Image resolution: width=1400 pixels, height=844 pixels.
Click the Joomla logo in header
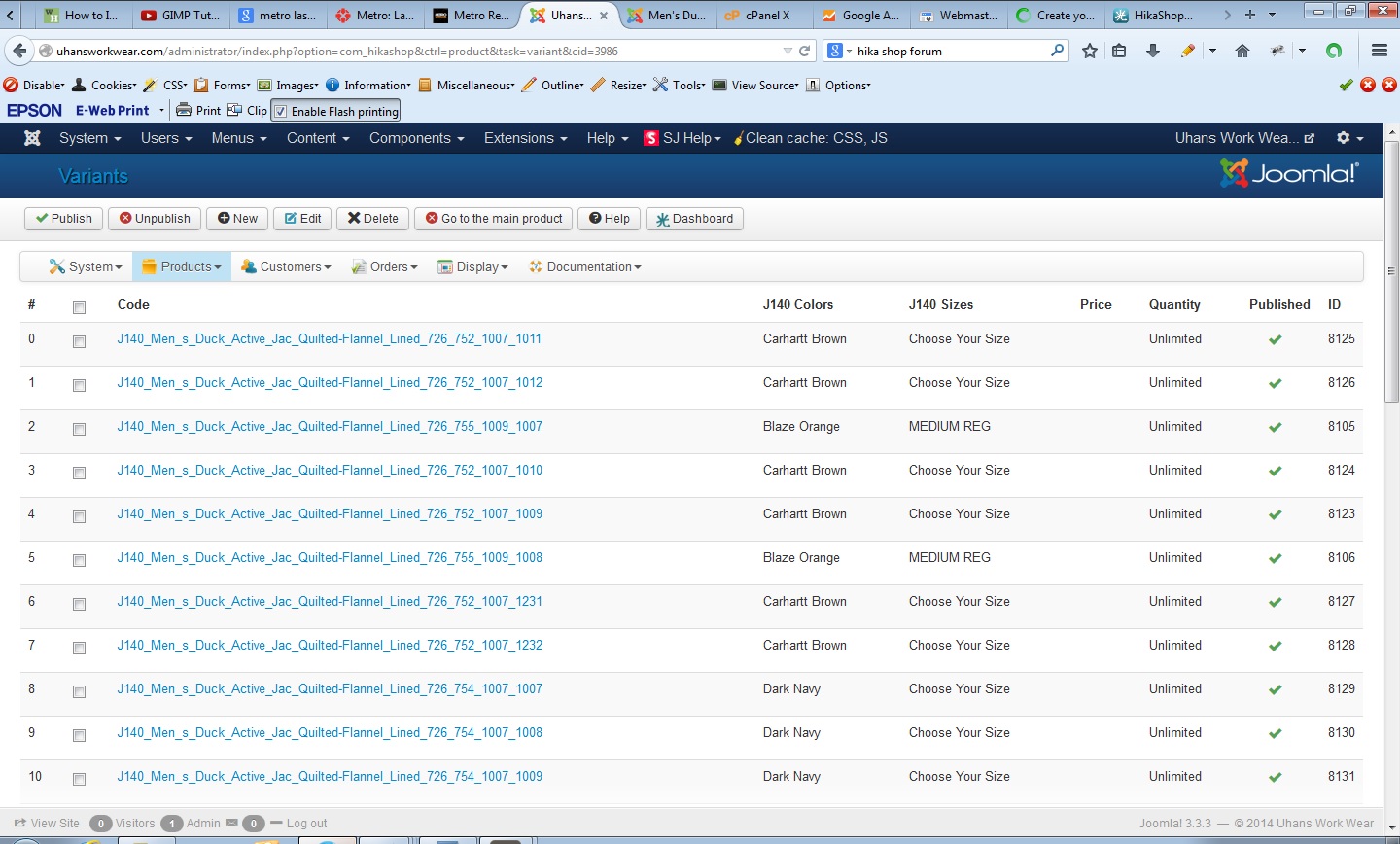point(1289,174)
